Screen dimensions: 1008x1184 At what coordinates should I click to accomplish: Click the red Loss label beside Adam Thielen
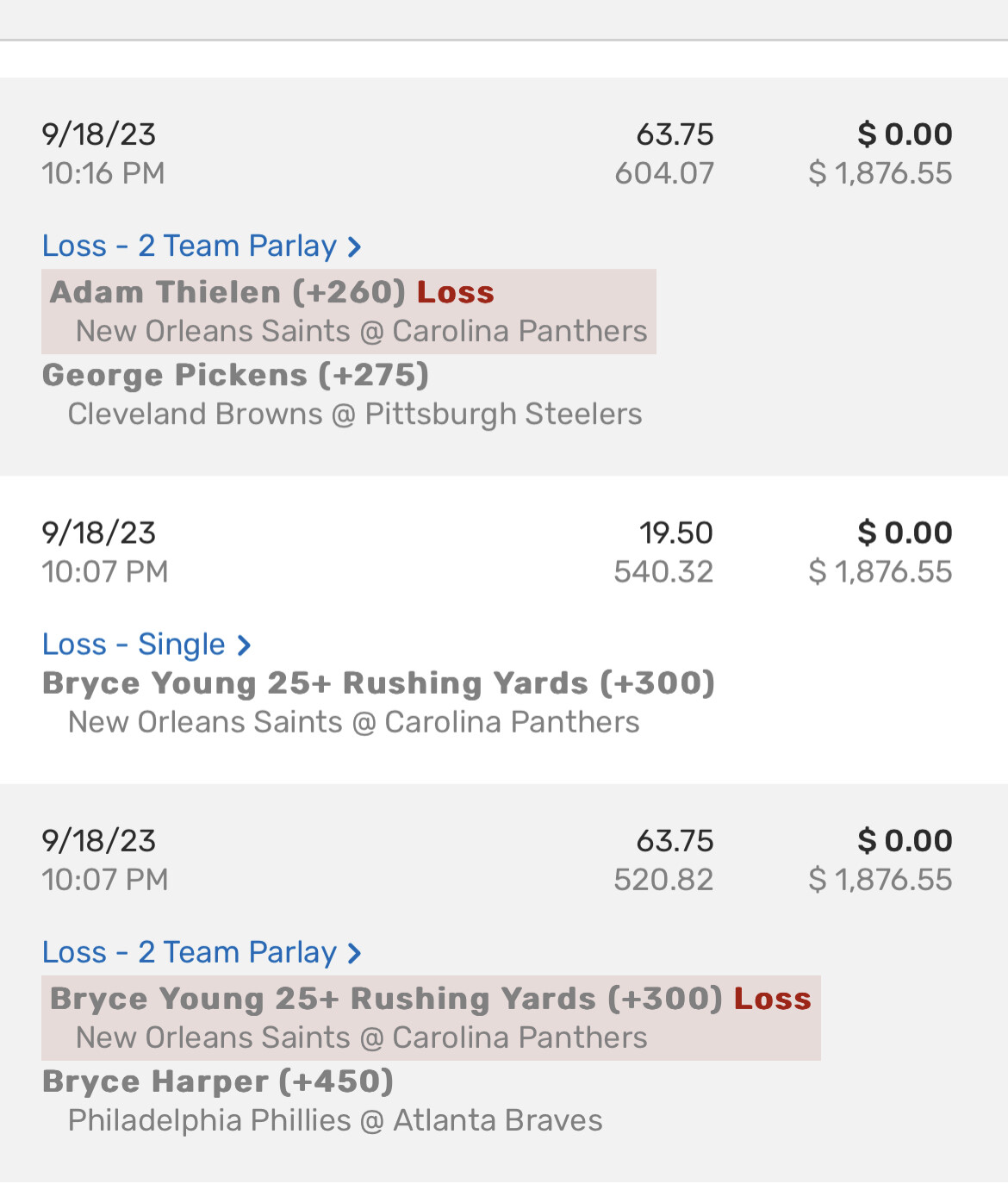(x=456, y=293)
